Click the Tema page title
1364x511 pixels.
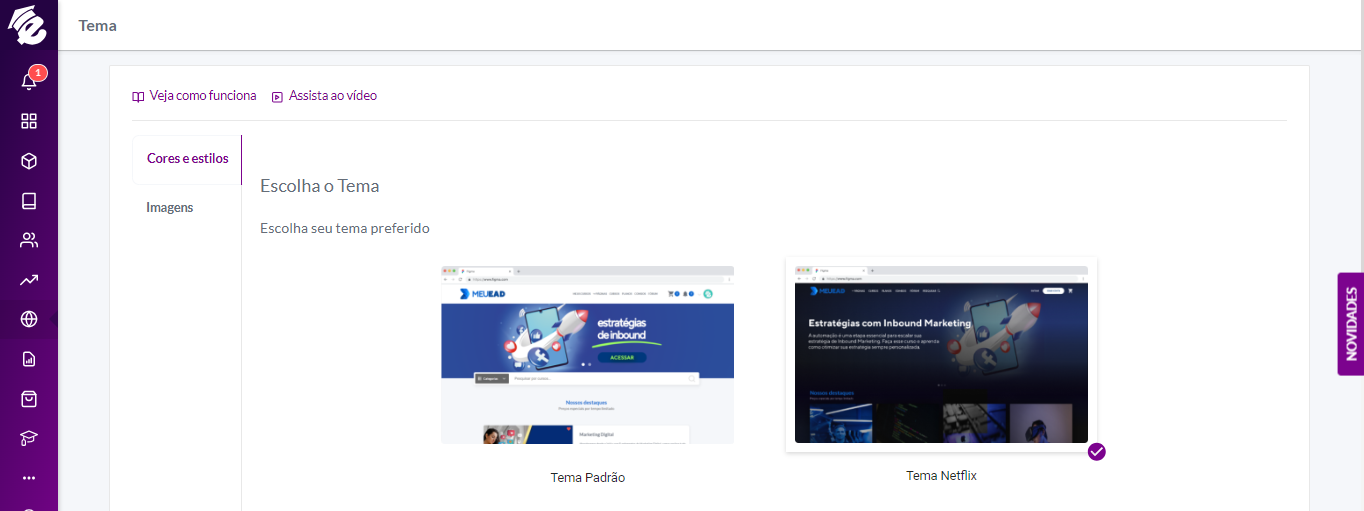[98, 26]
